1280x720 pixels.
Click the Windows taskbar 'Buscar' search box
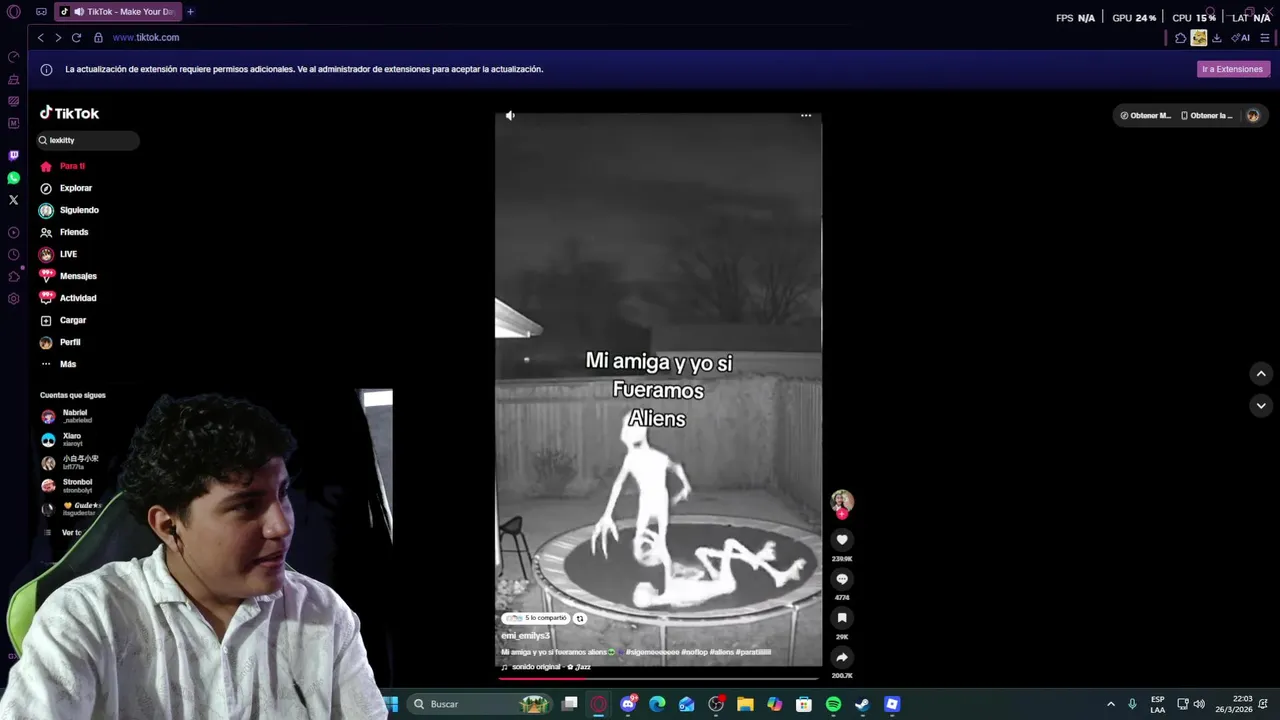479,704
